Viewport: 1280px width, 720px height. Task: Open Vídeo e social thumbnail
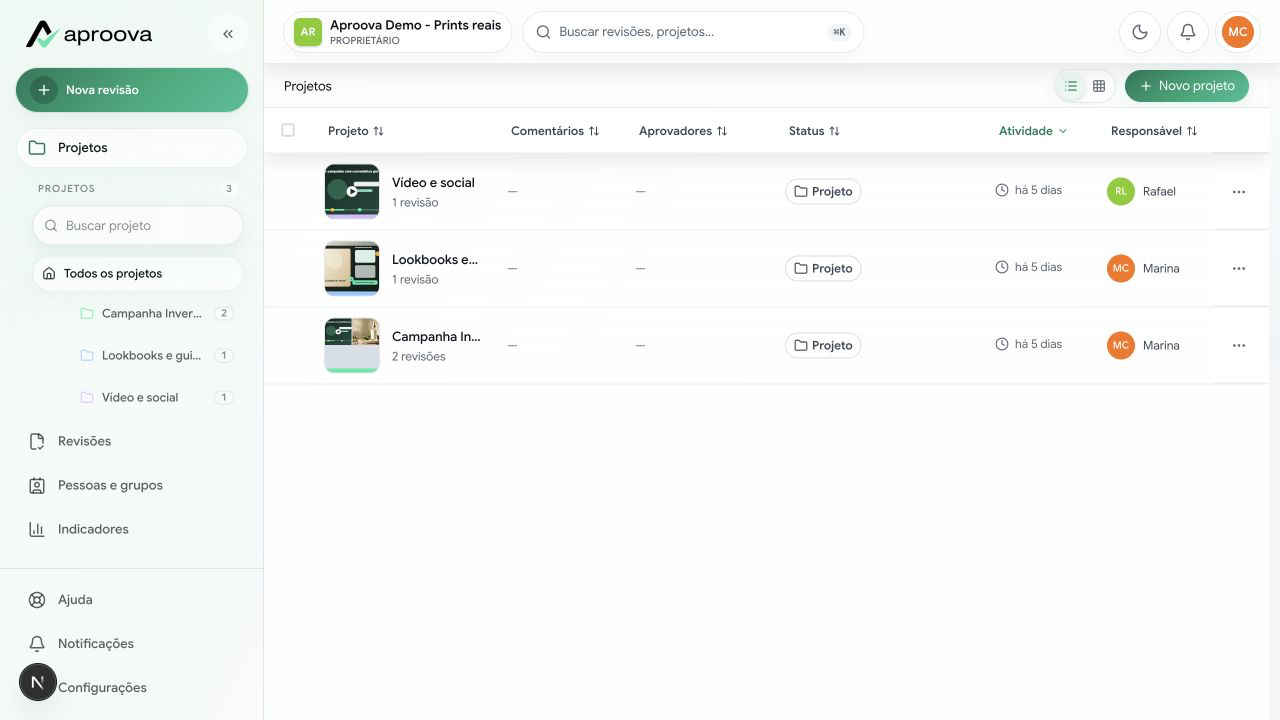[352, 191]
